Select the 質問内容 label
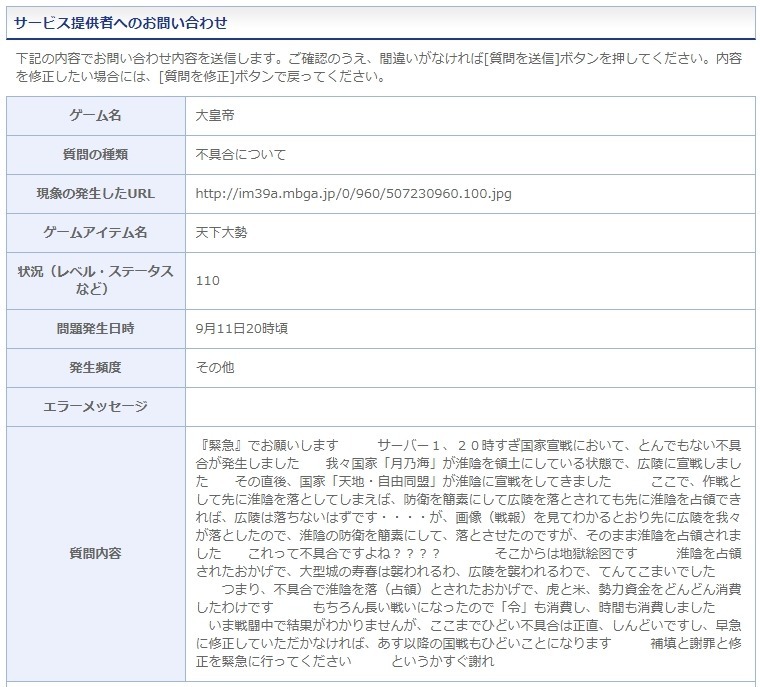Viewport: 760px width, 687px height. pyautogui.click(x=95, y=553)
